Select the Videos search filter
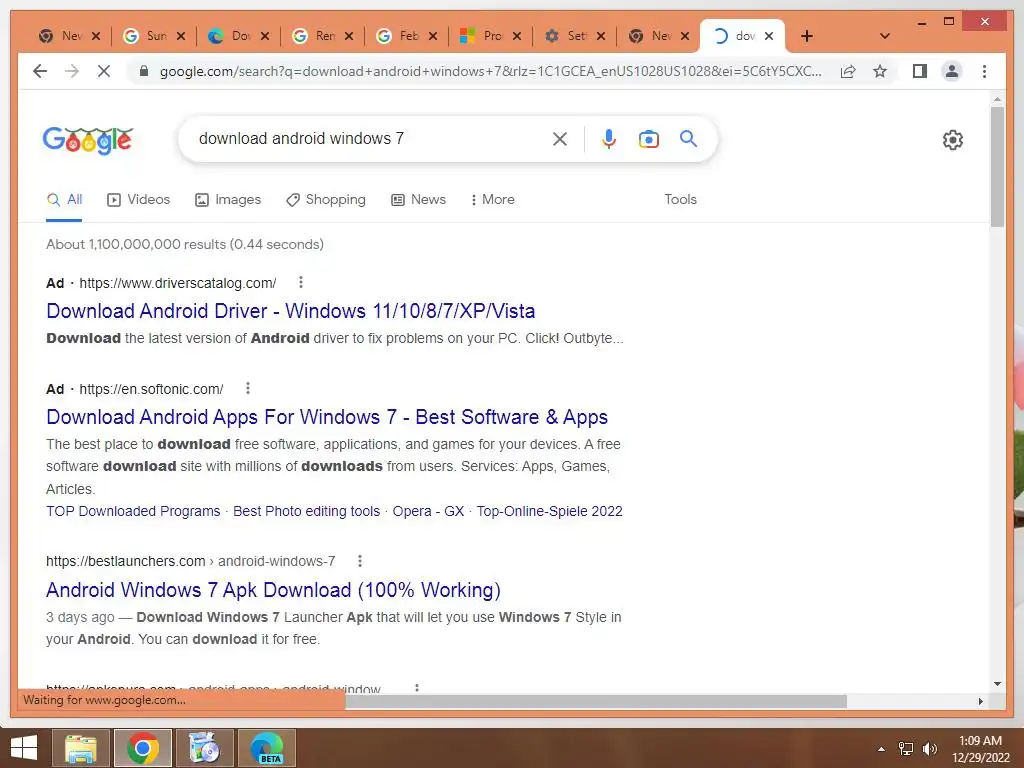 point(138,200)
